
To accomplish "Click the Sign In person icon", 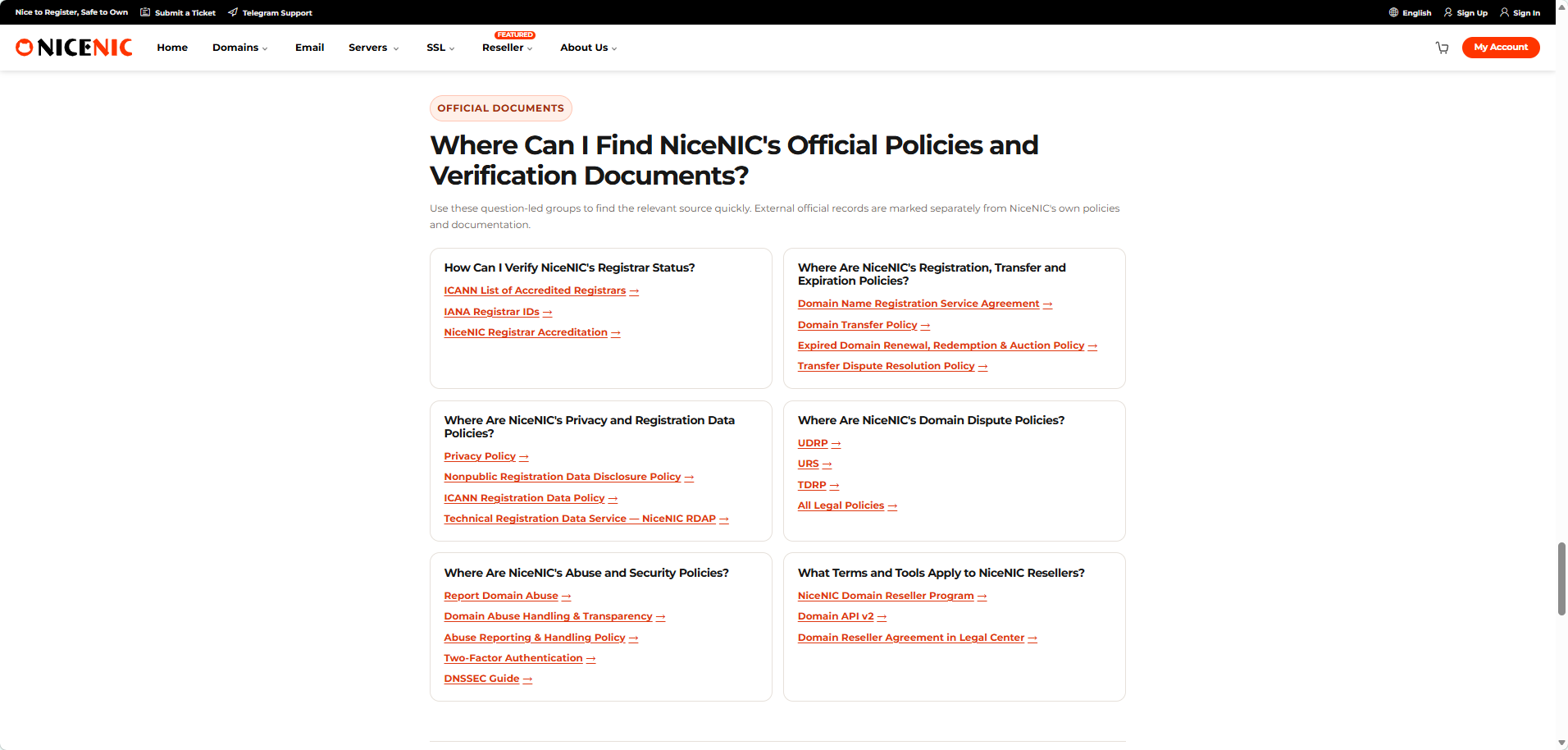I will [1504, 12].
